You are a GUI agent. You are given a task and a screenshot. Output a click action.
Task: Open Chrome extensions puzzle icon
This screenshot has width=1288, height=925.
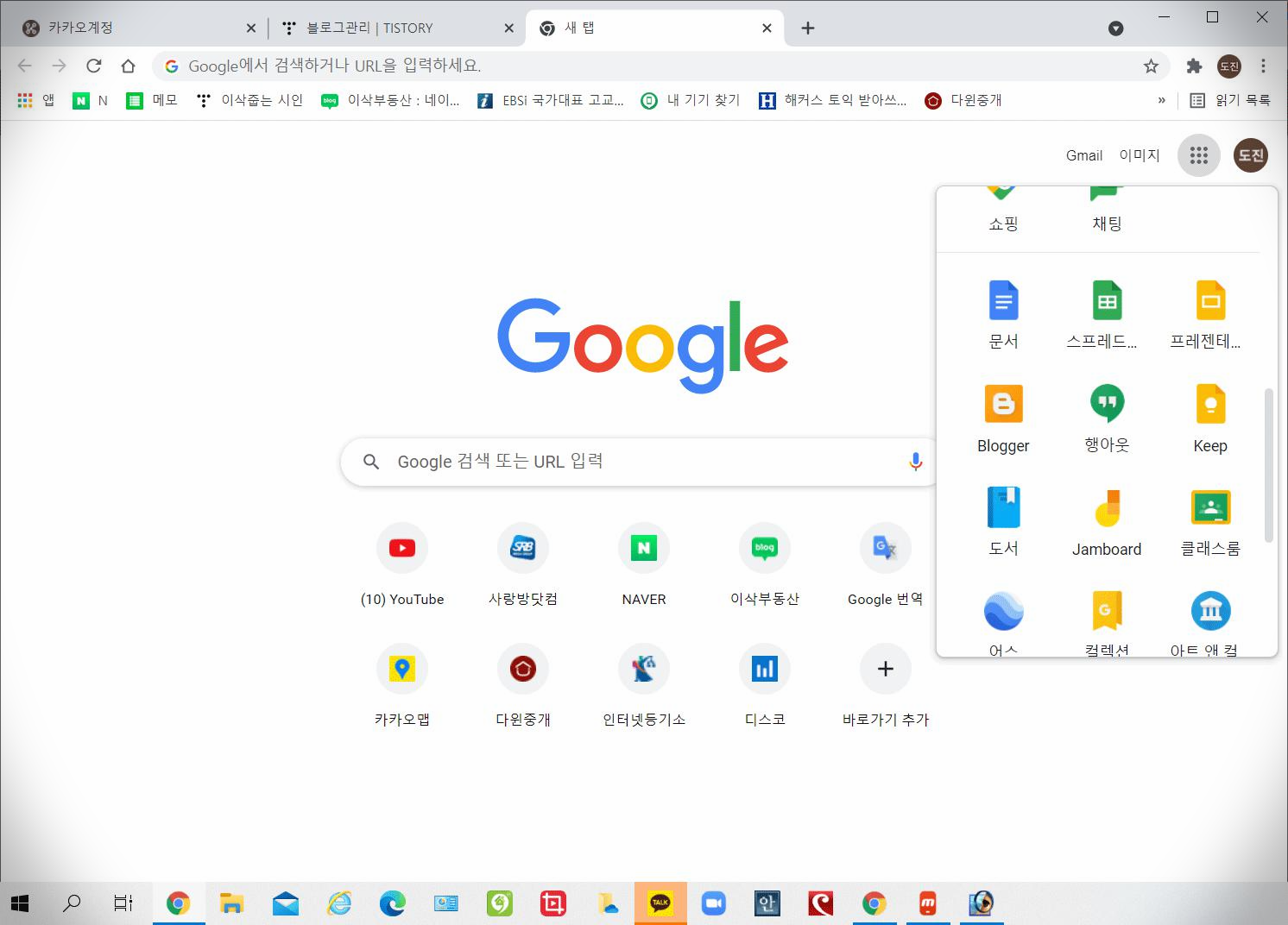1194,66
